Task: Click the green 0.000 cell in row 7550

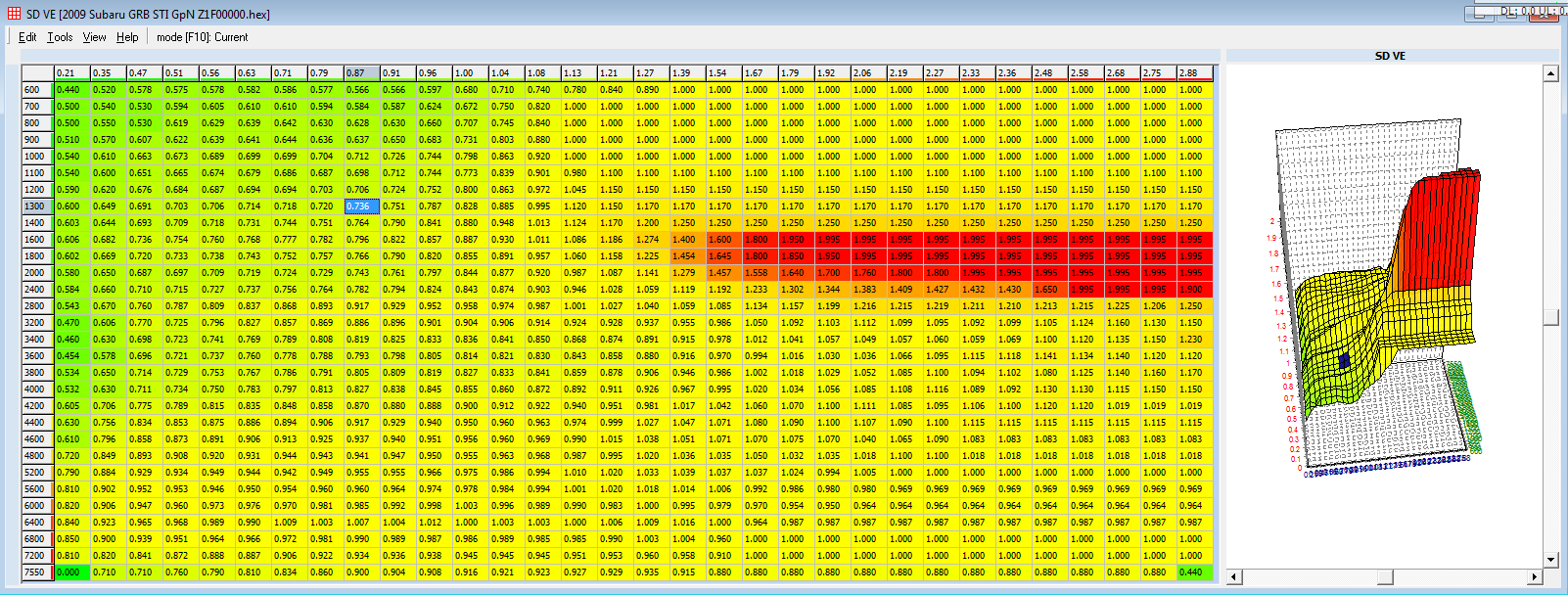Action: coord(69,572)
